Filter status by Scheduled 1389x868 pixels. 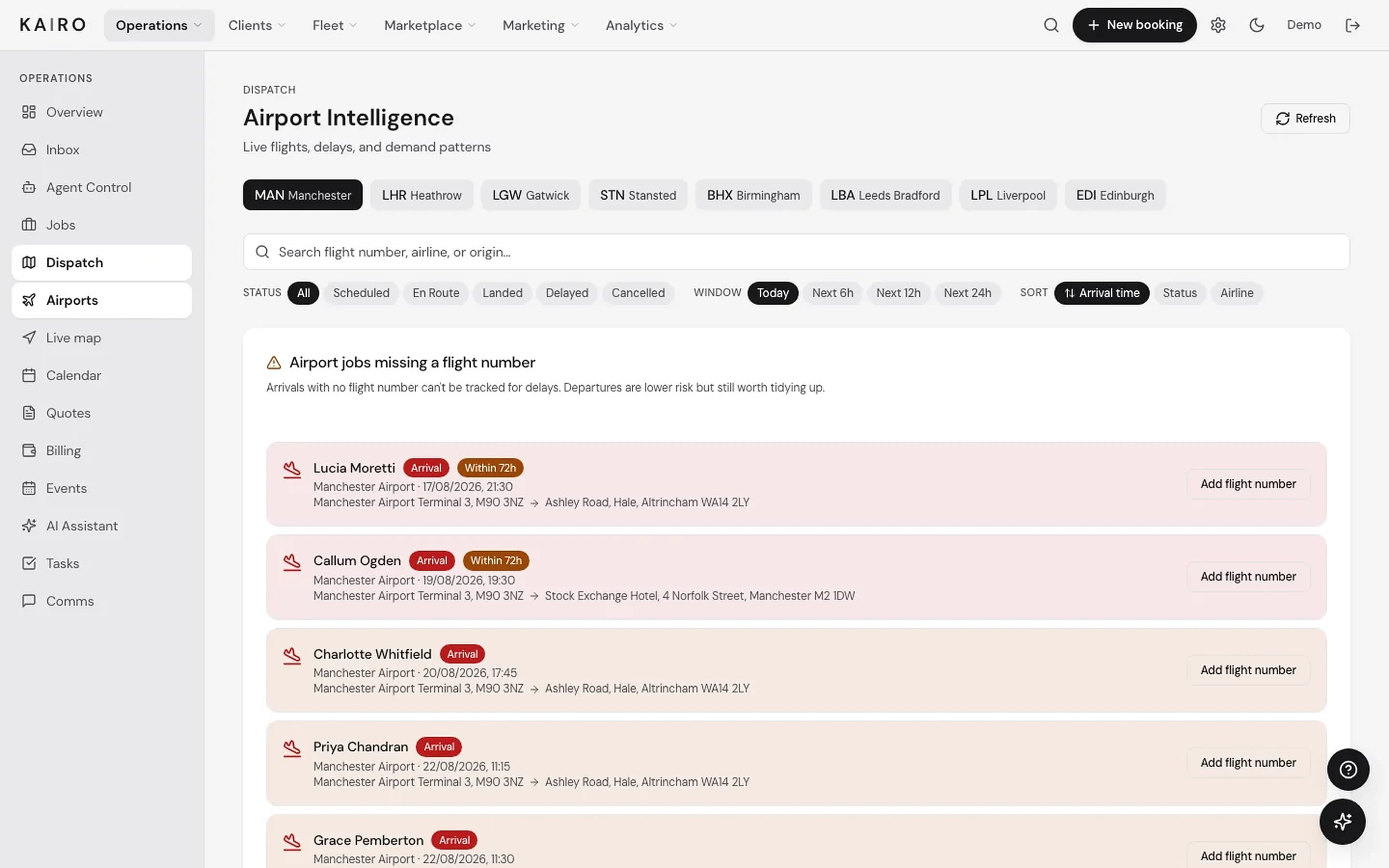pyautogui.click(x=361, y=293)
